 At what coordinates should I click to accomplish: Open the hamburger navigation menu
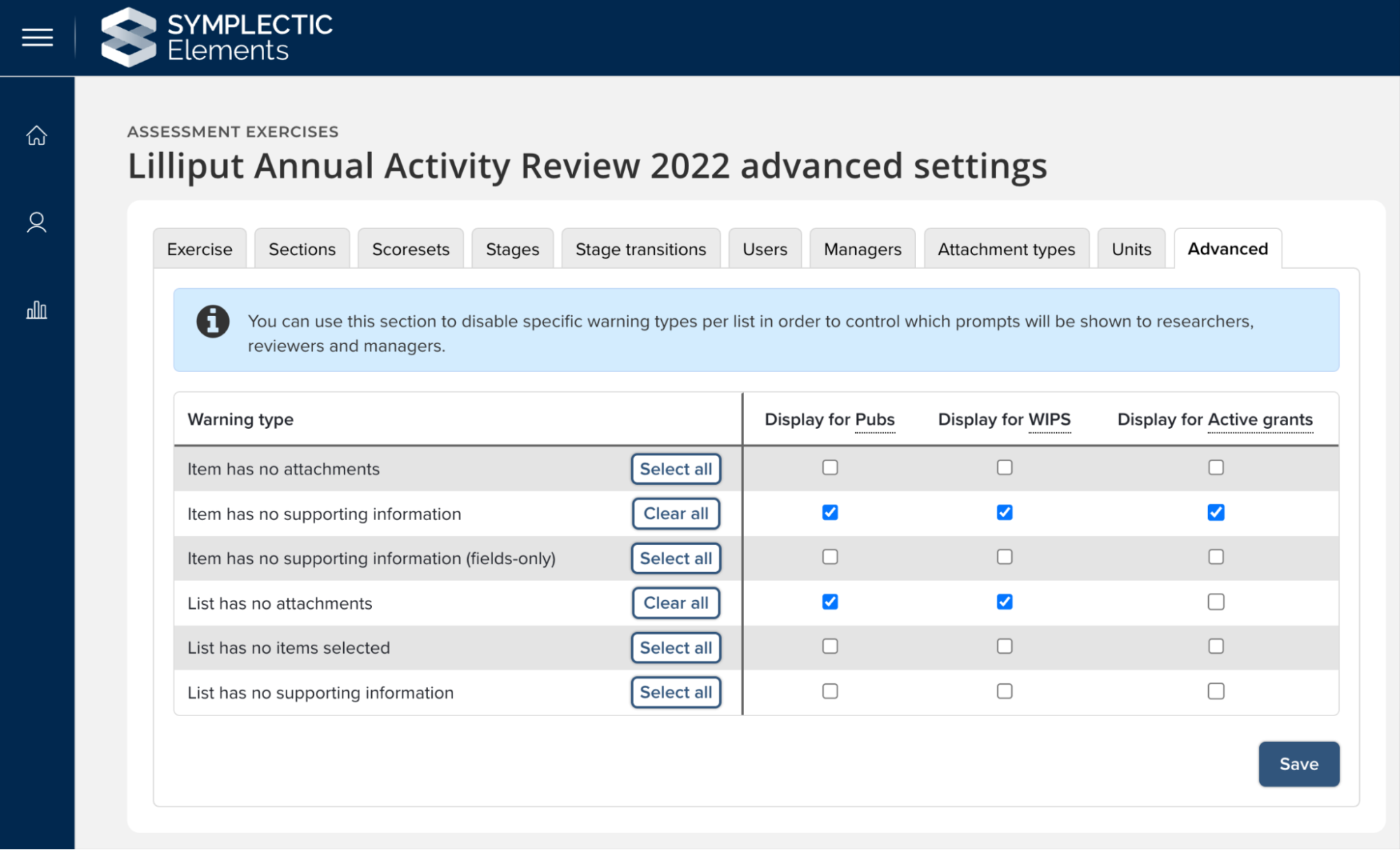[37, 37]
